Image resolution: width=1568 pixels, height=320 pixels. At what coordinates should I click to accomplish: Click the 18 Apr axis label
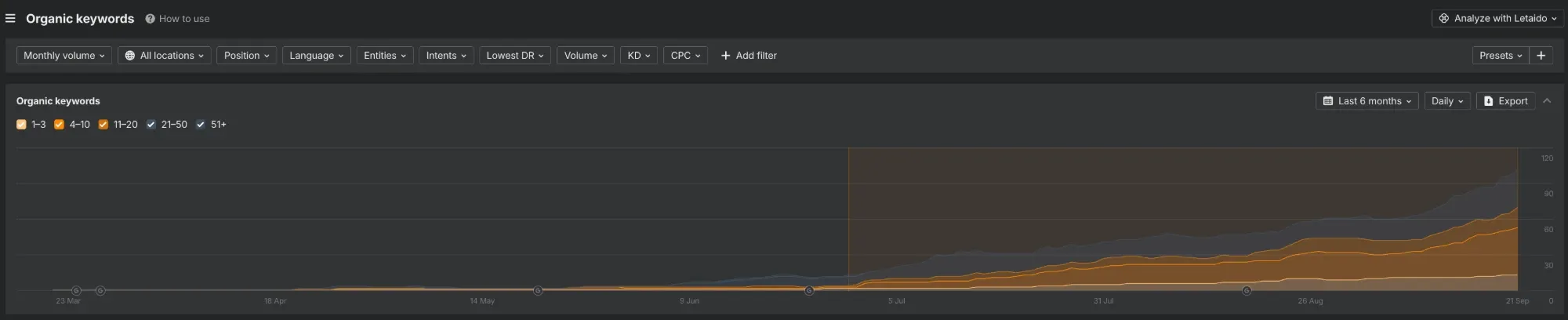click(x=275, y=301)
